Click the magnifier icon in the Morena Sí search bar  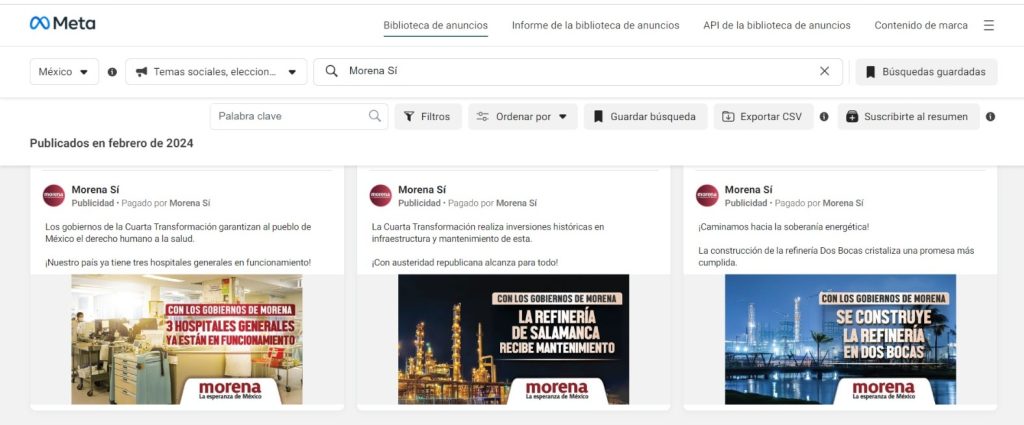click(x=332, y=71)
